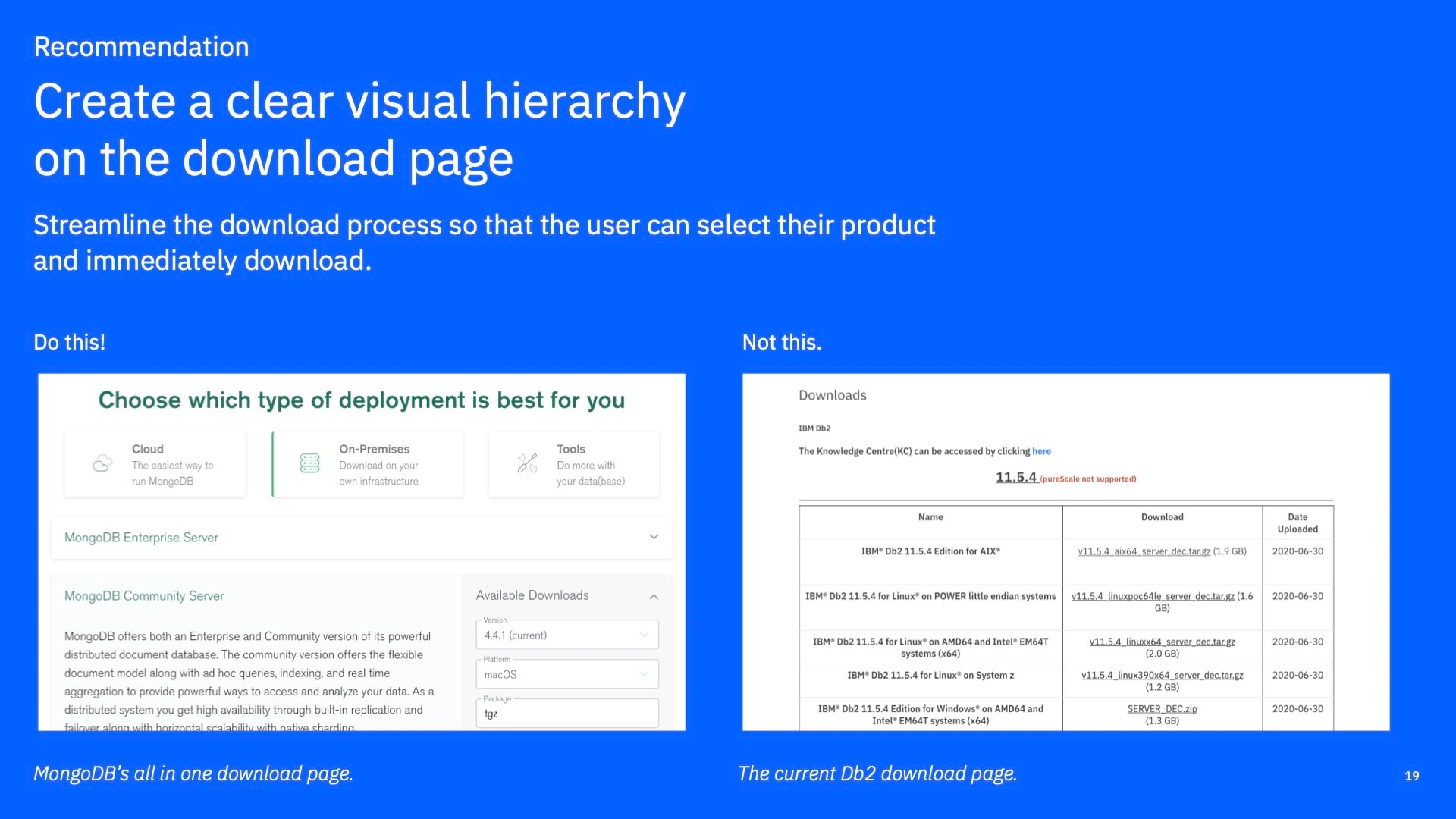
Task: Expand the MongoDB Enterprise Server section
Action: tap(654, 537)
